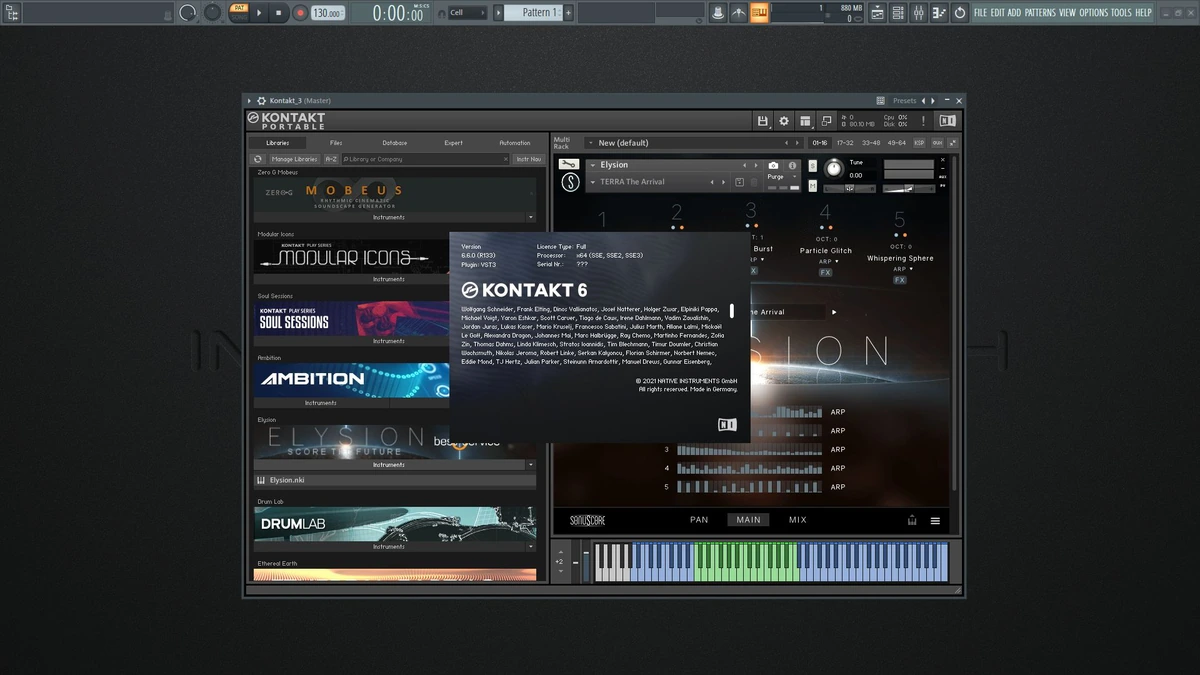Click the save snapshot icon
Screen dimensions: 1200x675
pos(739,182)
